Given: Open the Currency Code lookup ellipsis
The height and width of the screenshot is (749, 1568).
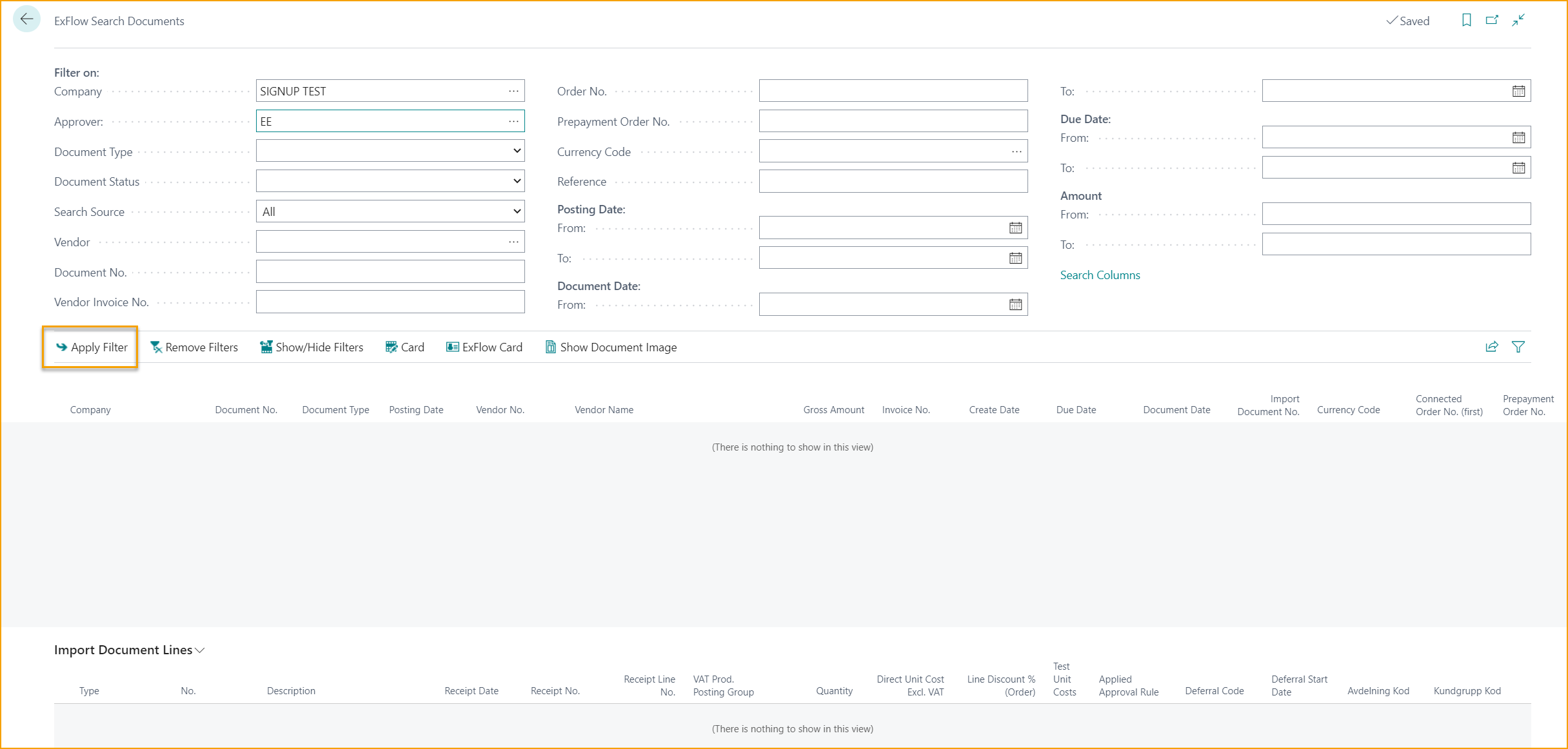Looking at the screenshot, I should [1017, 151].
